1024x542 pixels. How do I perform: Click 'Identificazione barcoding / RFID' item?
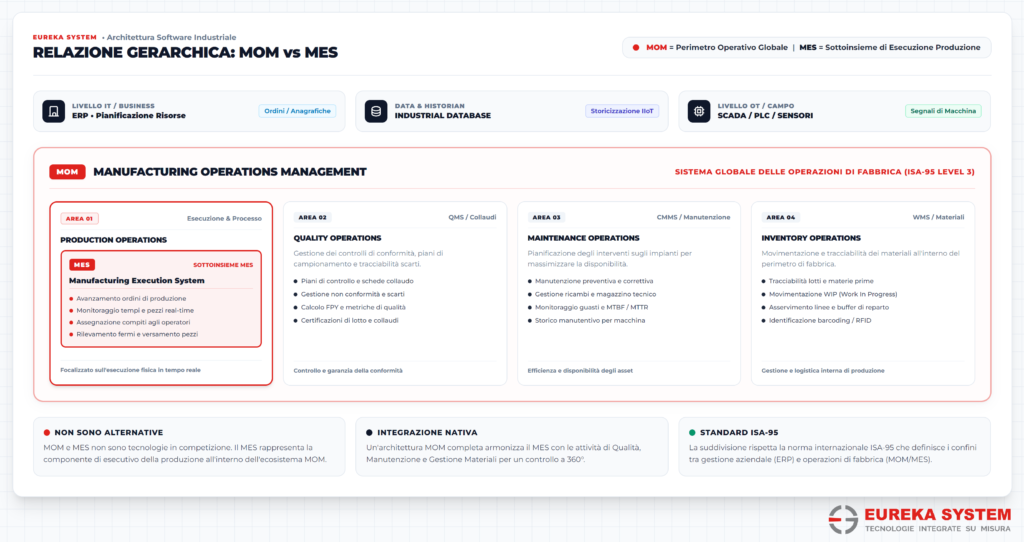[x=820, y=320]
